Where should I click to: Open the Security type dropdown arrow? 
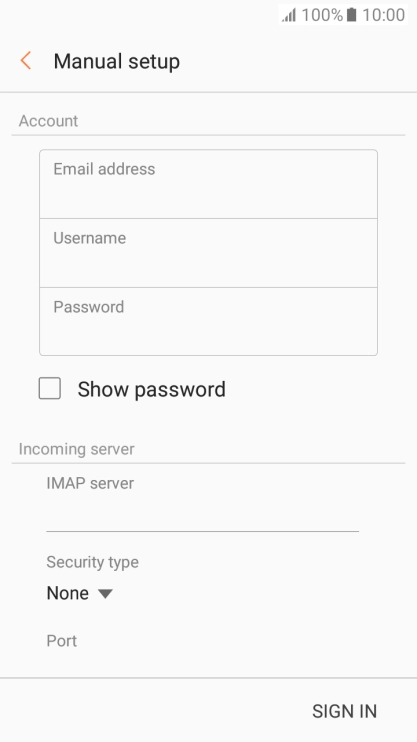(105, 593)
